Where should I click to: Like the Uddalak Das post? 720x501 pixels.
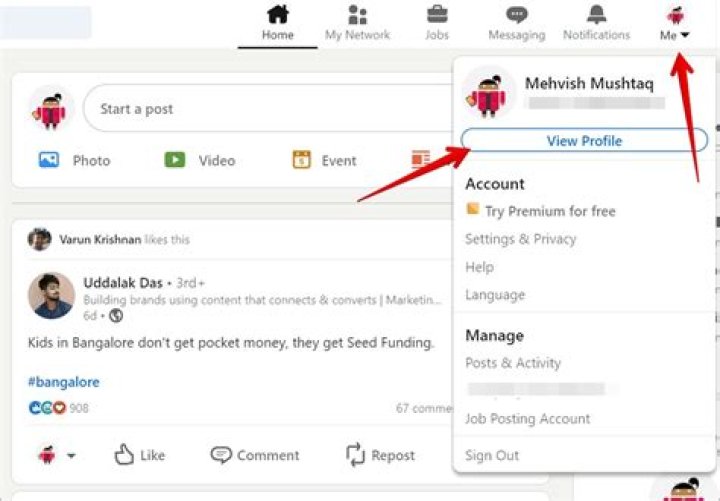(x=140, y=455)
